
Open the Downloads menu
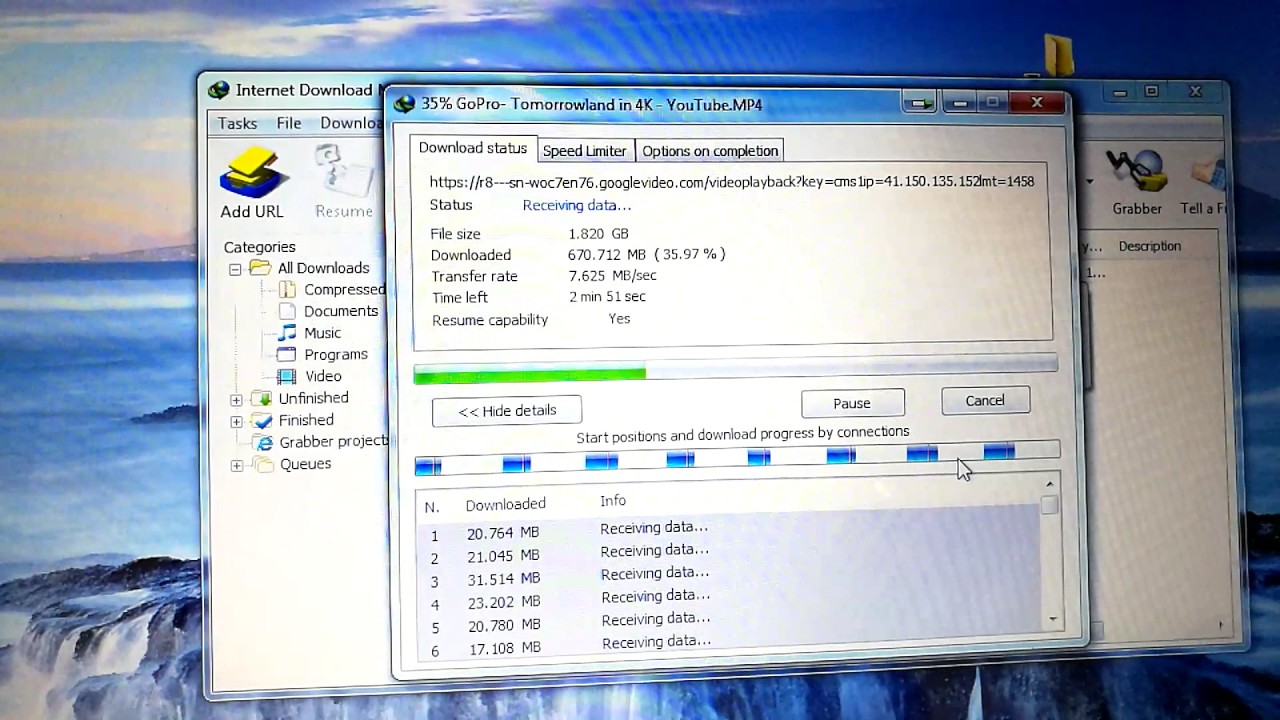point(351,123)
